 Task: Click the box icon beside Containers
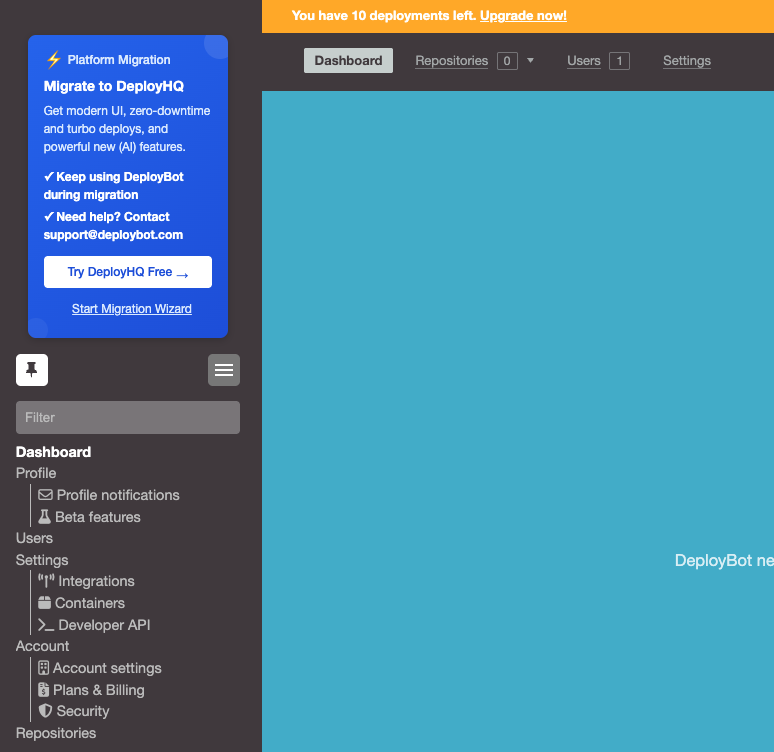[x=45, y=603]
